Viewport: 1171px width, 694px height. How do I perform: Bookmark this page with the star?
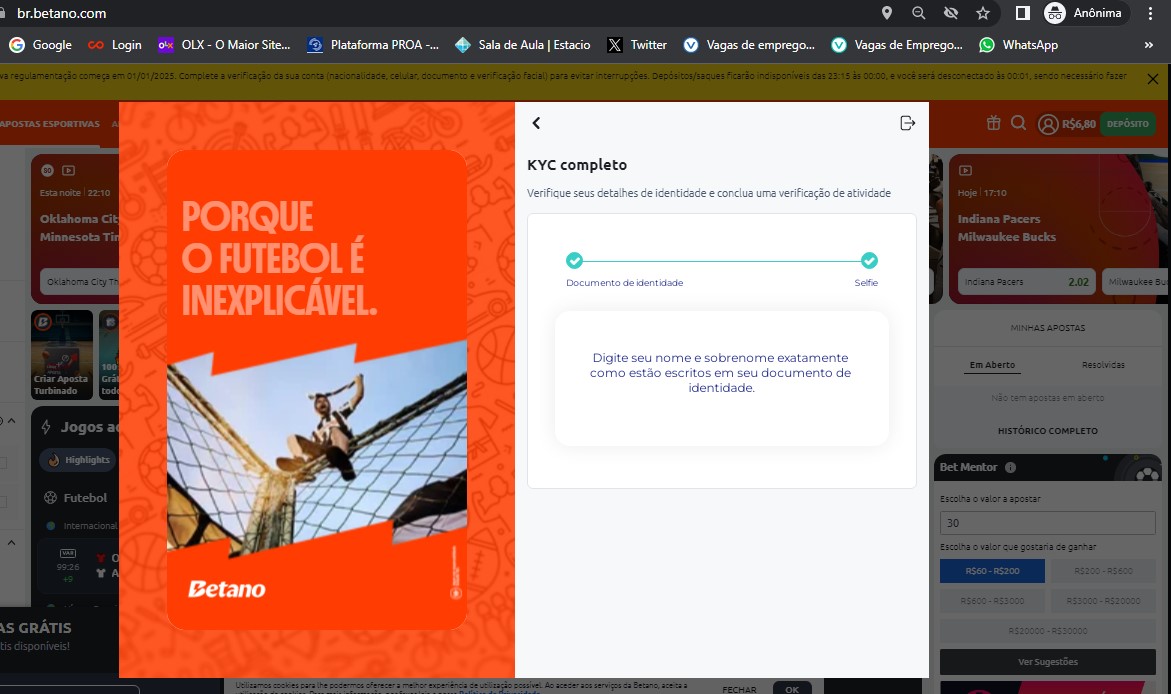(x=983, y=13)
